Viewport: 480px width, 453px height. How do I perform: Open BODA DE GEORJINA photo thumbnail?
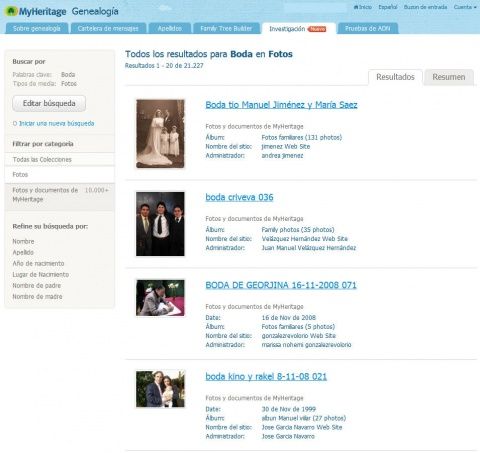(x=160, y=298)
